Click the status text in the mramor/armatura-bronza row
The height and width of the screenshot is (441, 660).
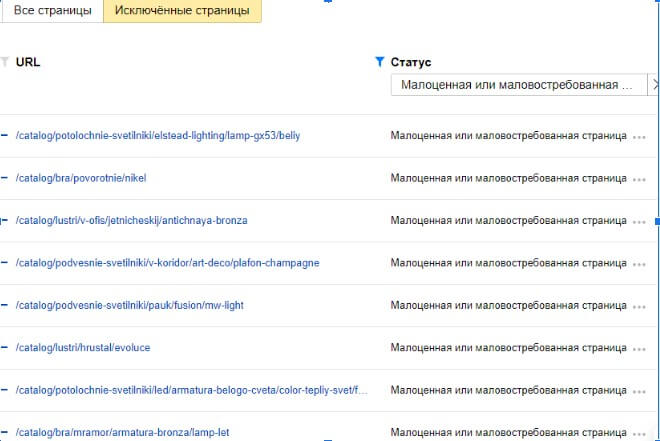[x=508, y=432]
